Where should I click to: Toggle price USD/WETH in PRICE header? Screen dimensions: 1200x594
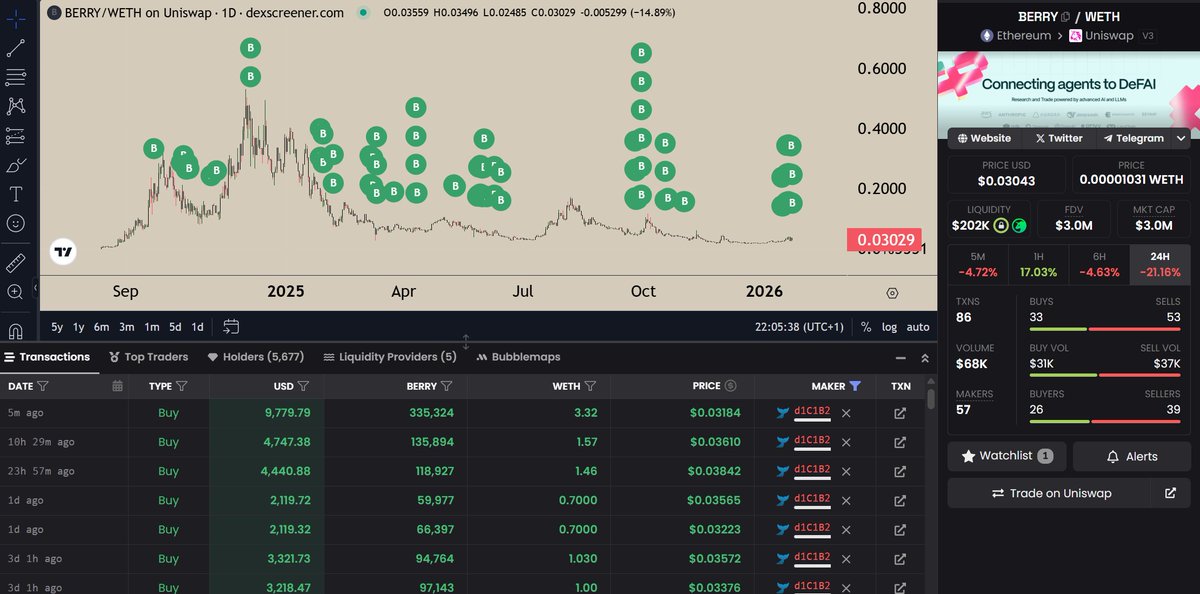pos(731,386)
